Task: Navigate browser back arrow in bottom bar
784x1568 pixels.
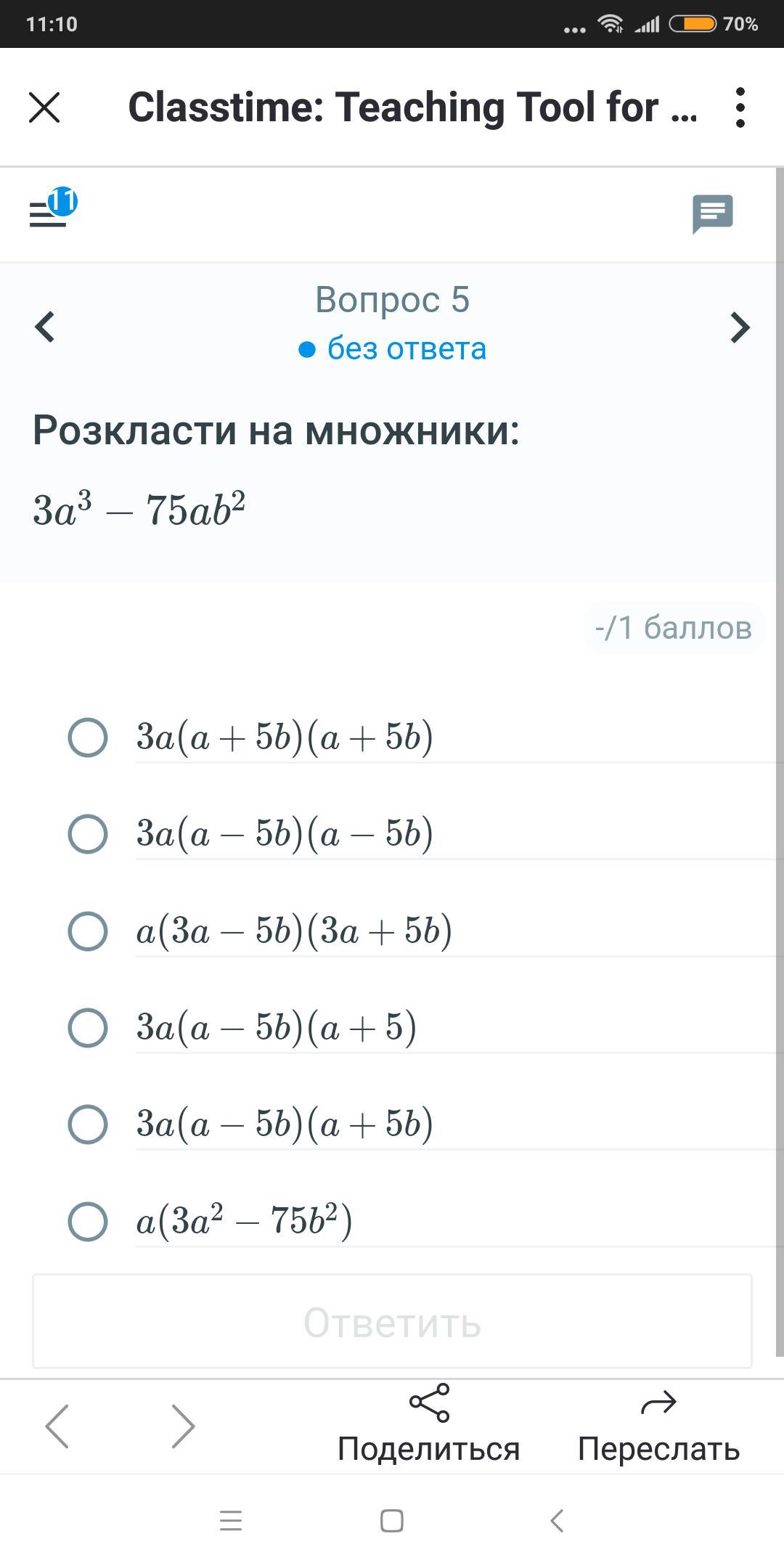Action: click(57, 1426)
